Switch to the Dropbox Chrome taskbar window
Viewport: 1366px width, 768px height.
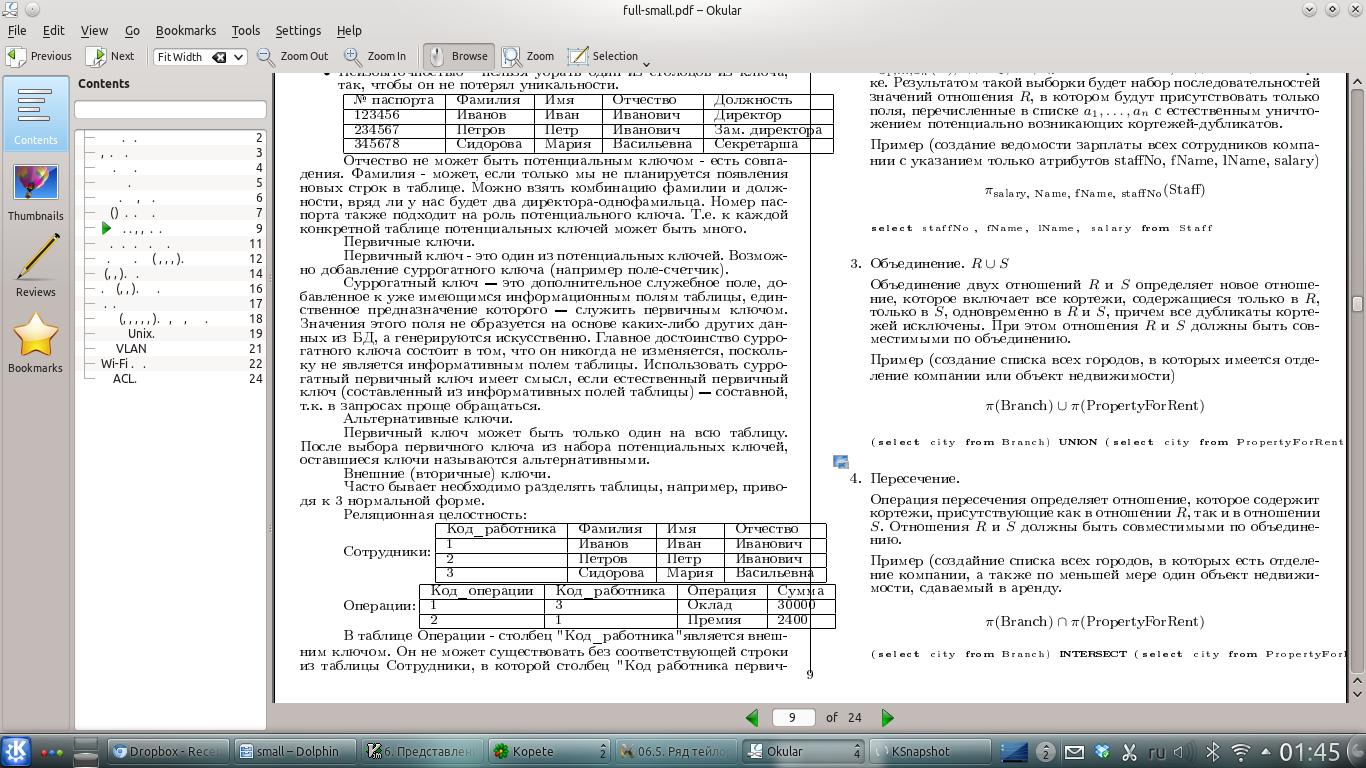click(x=168, y=751)
